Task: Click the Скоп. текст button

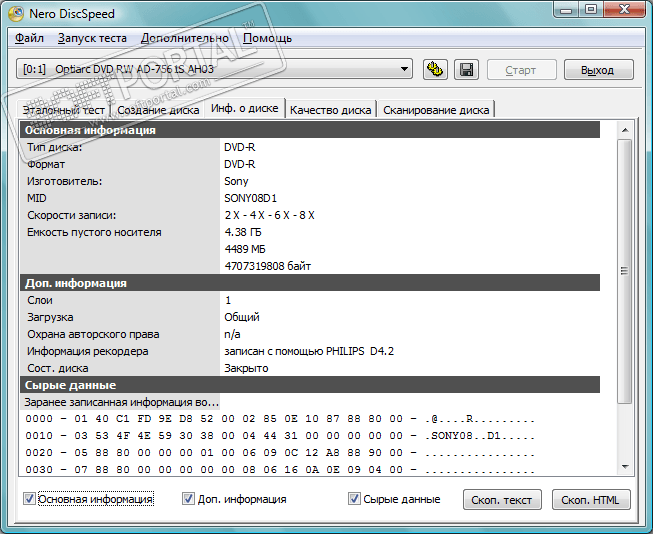Action: 502,499
